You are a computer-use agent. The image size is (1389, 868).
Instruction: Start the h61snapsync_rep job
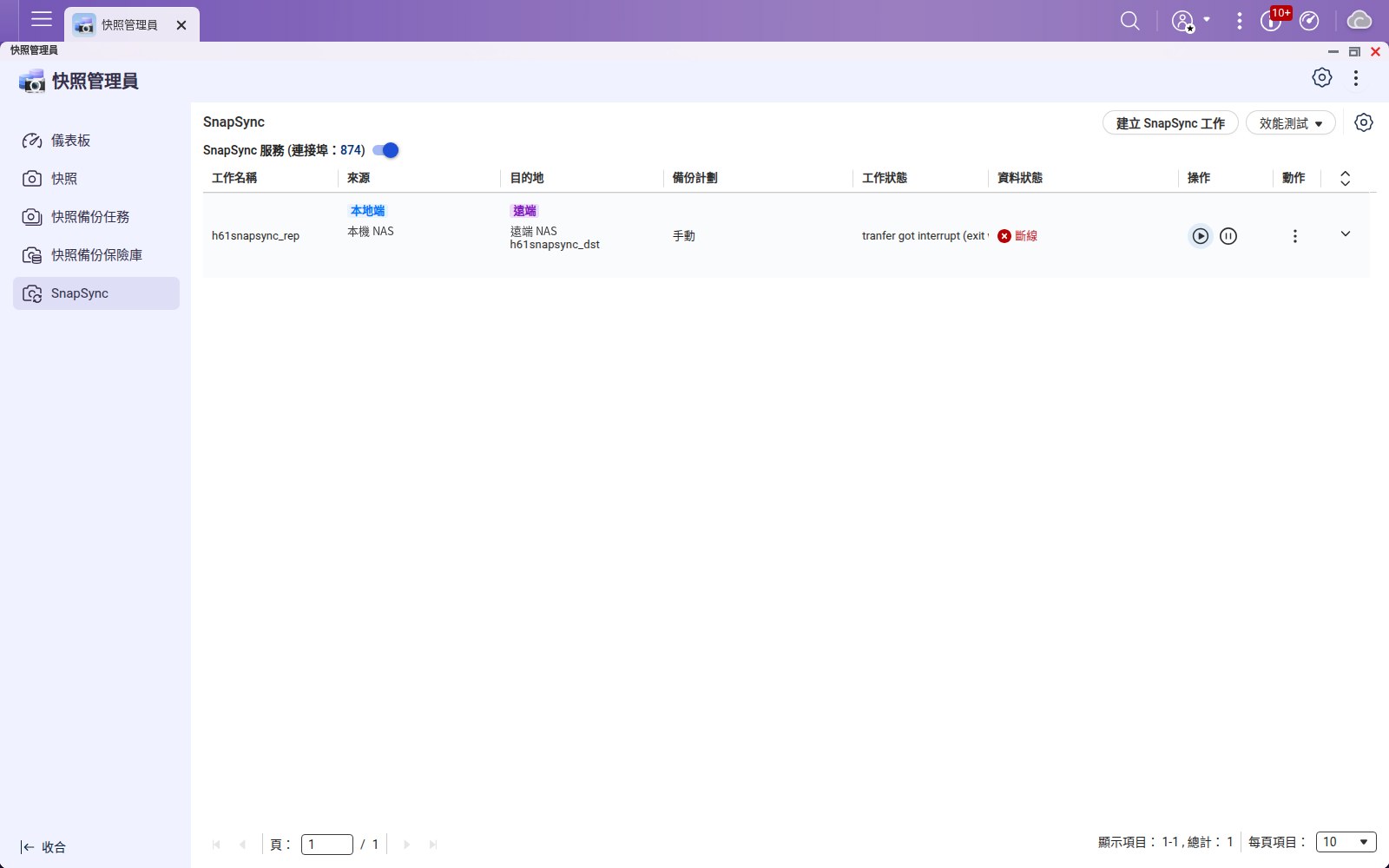point(1200,236)
